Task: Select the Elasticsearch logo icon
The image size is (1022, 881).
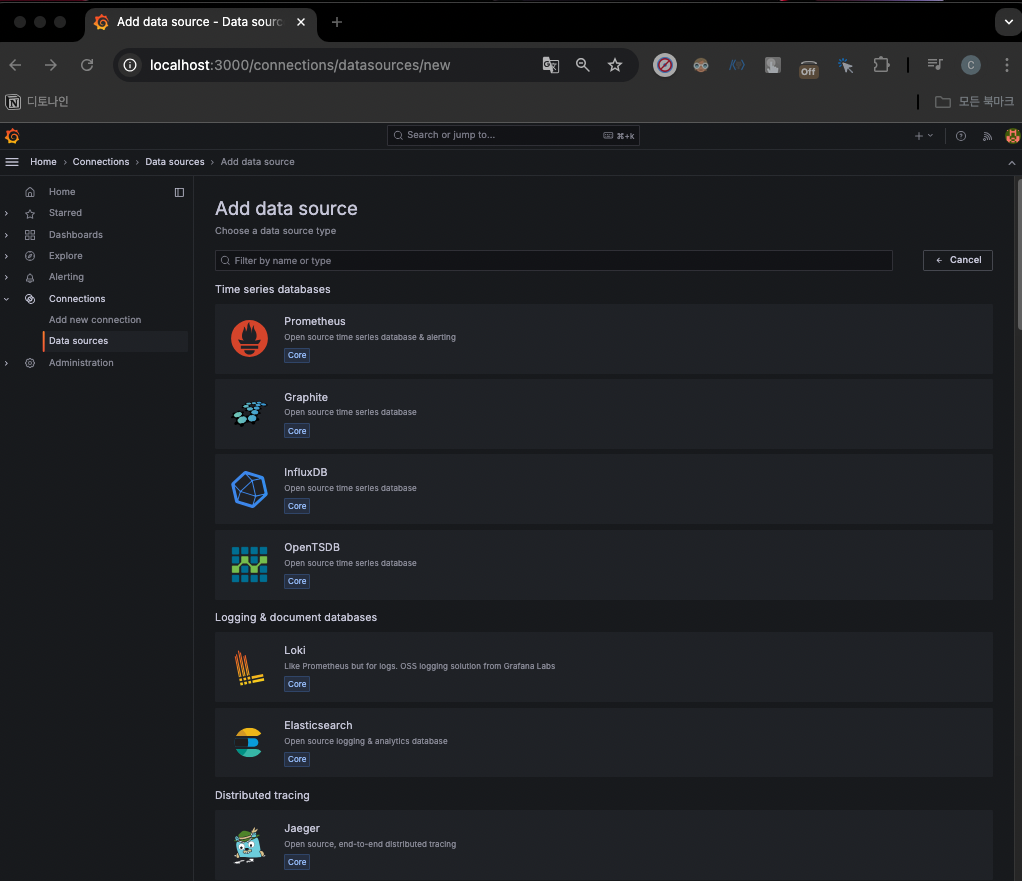Action: [248, 742]
